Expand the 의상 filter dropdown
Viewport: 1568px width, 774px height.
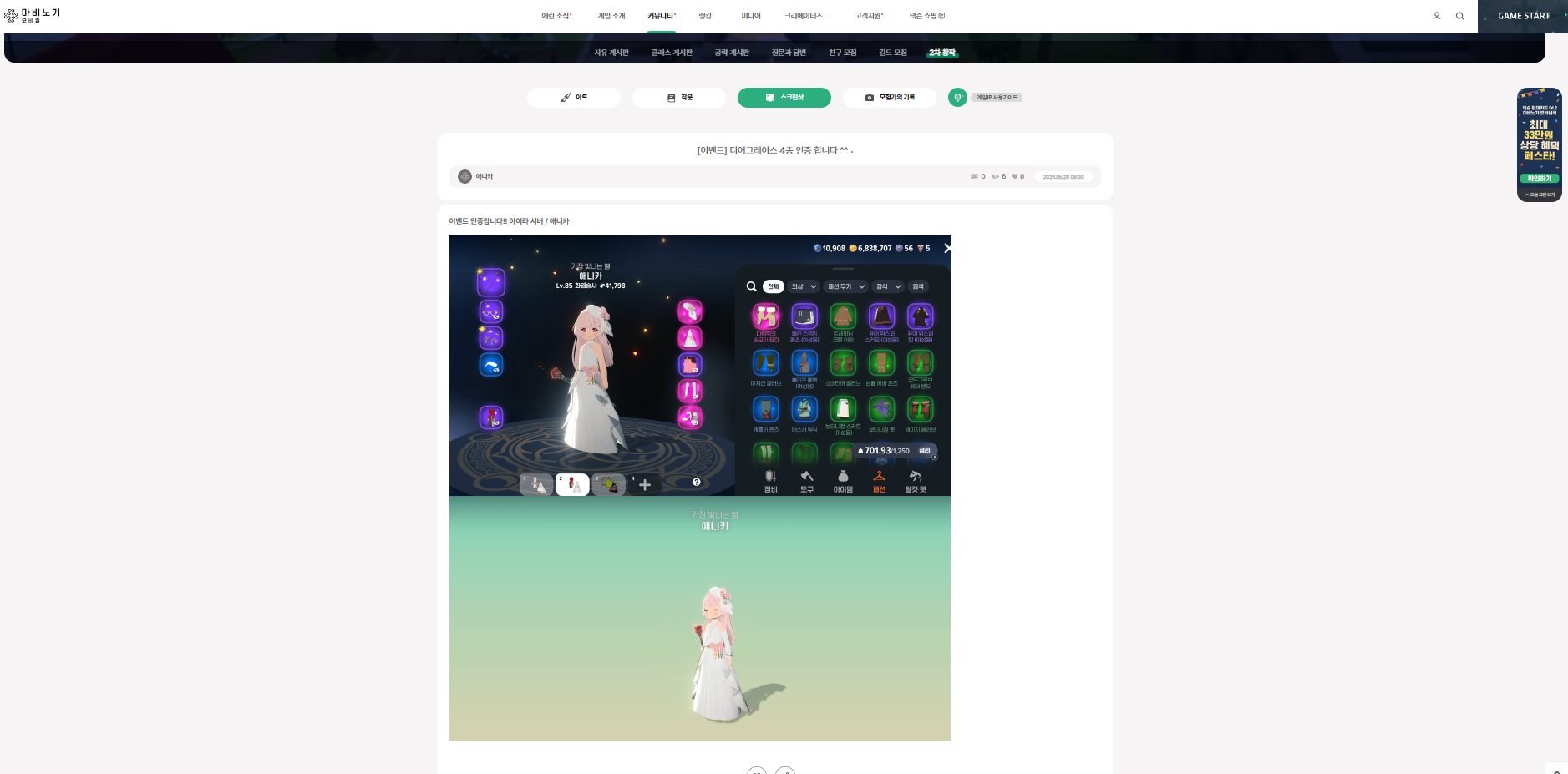click(x=804, y=286)
